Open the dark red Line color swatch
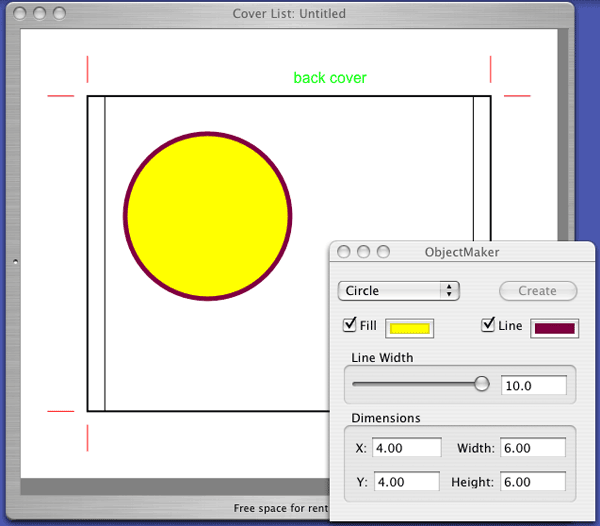600x526 pixels. 555,328
